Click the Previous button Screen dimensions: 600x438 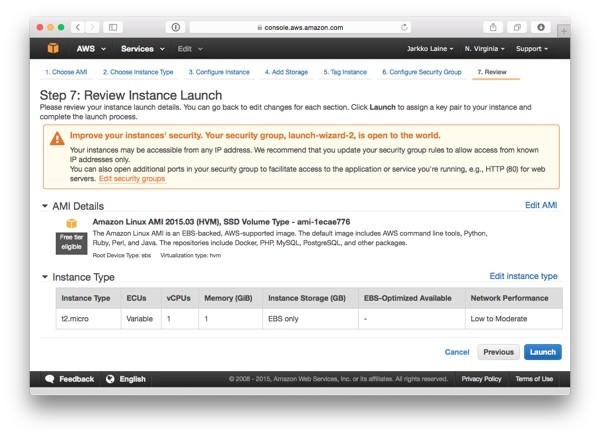click(x=498, y=352)
